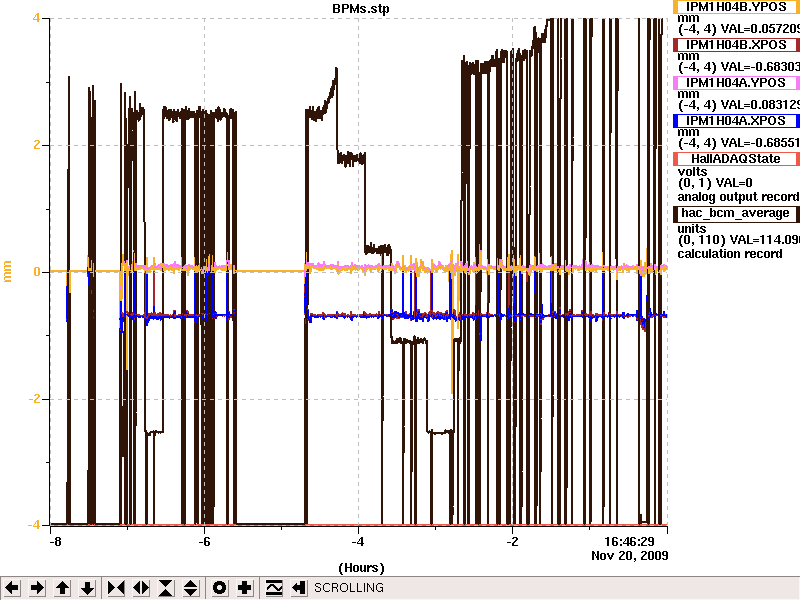Select the HallADAQState curve legend
This screenshot has height=600, width=800.
pos(736,159)
